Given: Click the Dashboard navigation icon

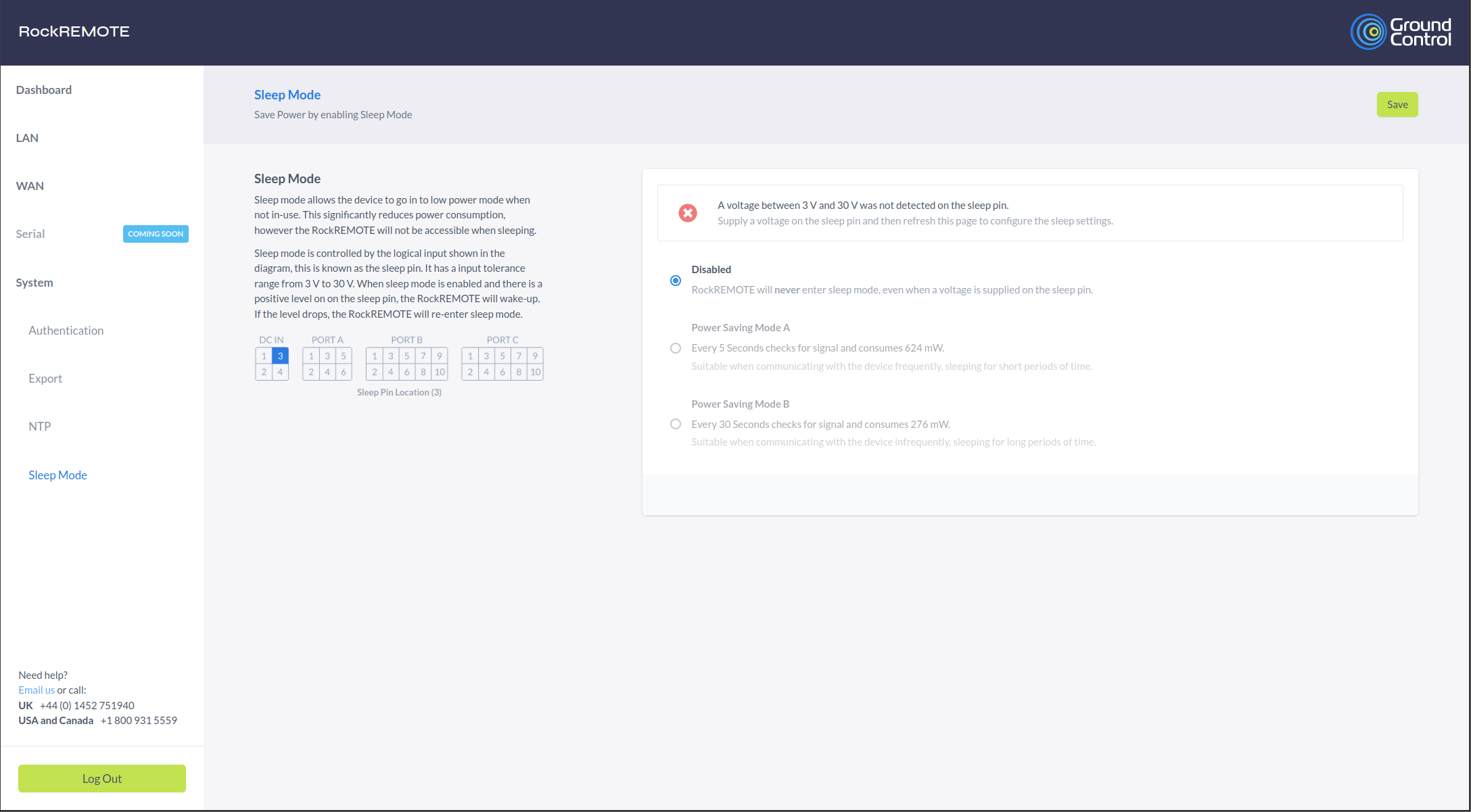Looking at the screenshot, I should [x=44, y=89].
